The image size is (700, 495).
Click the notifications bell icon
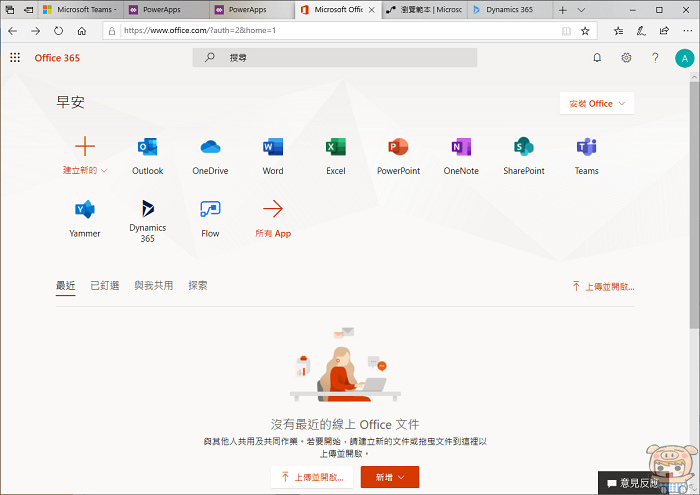point(597,58)
